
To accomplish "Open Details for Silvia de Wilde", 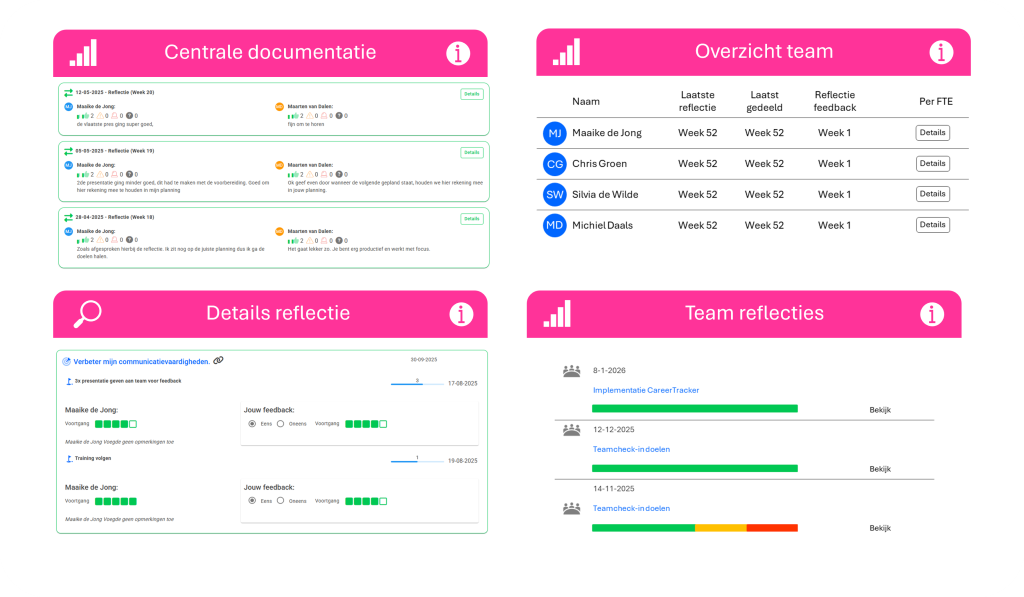I will tap(931, 194).
